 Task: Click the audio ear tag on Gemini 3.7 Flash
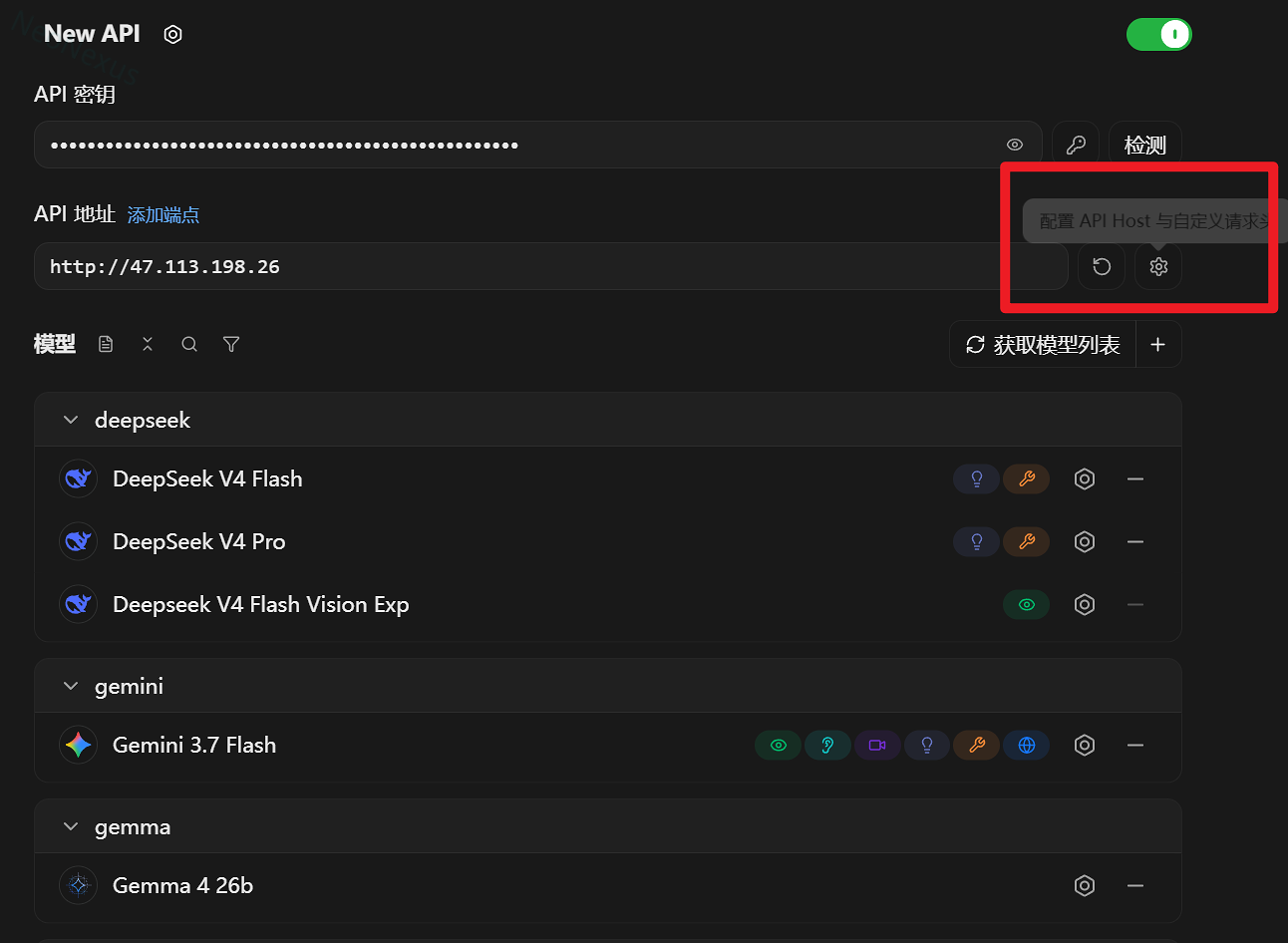click(827, 745)
